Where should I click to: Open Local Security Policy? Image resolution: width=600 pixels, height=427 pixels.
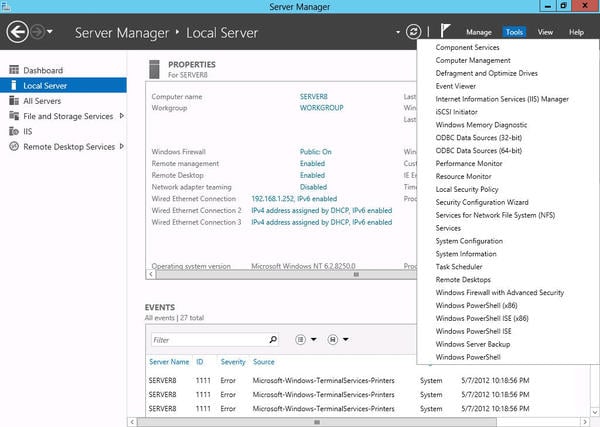tap(467, 189)
